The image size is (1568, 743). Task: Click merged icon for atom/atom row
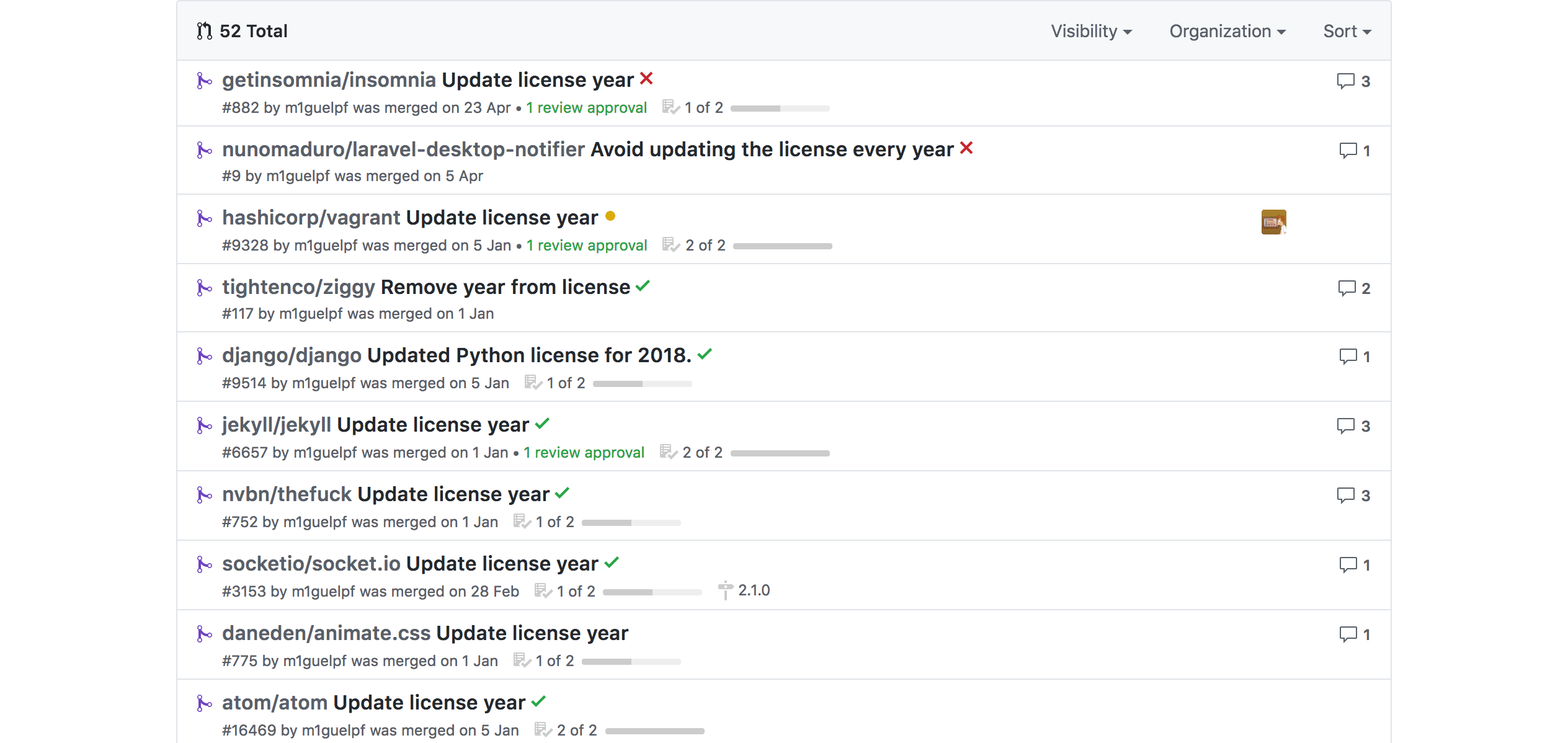[204, 703]
